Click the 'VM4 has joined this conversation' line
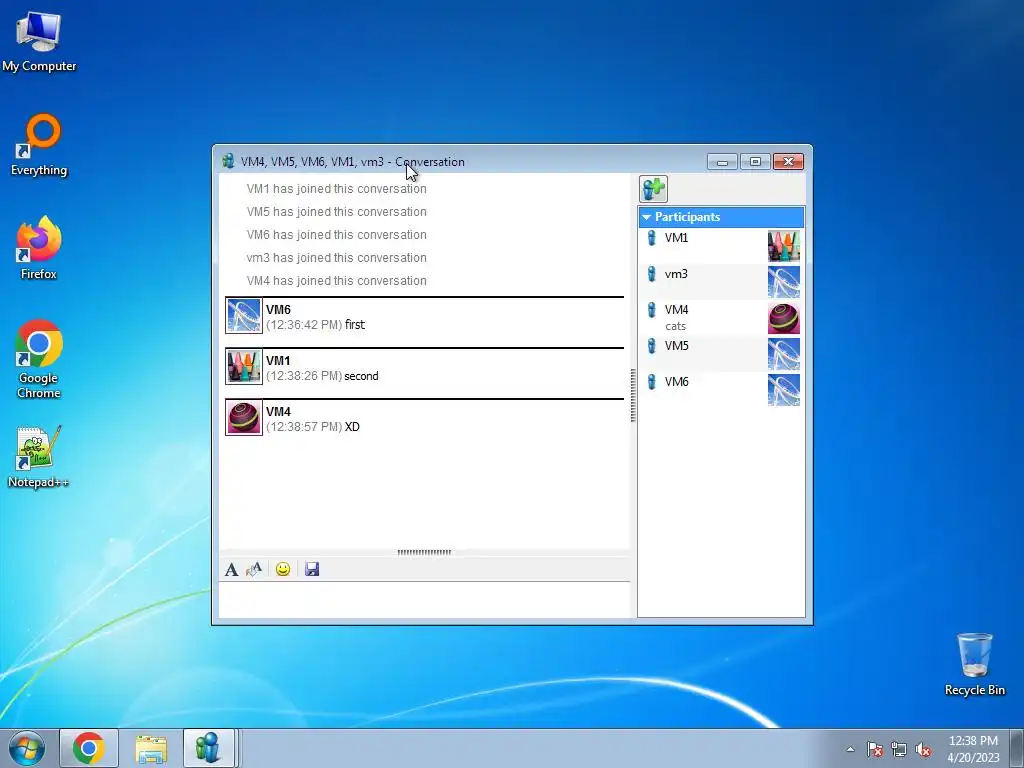Viewport: 1024px width, 768px height. click(336, 281)
